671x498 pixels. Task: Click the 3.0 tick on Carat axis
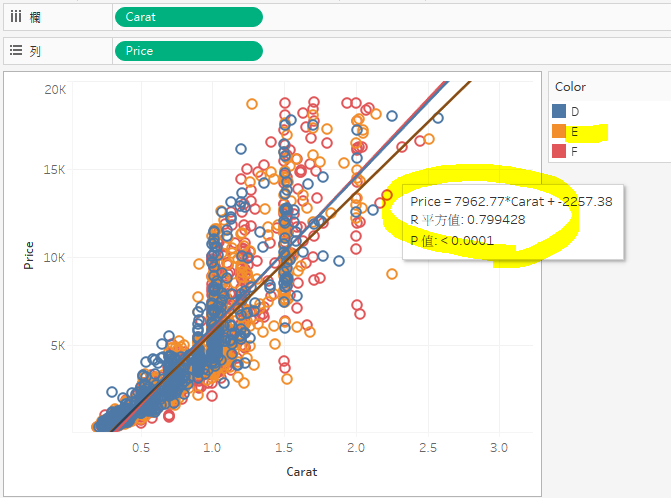[499, 448]
